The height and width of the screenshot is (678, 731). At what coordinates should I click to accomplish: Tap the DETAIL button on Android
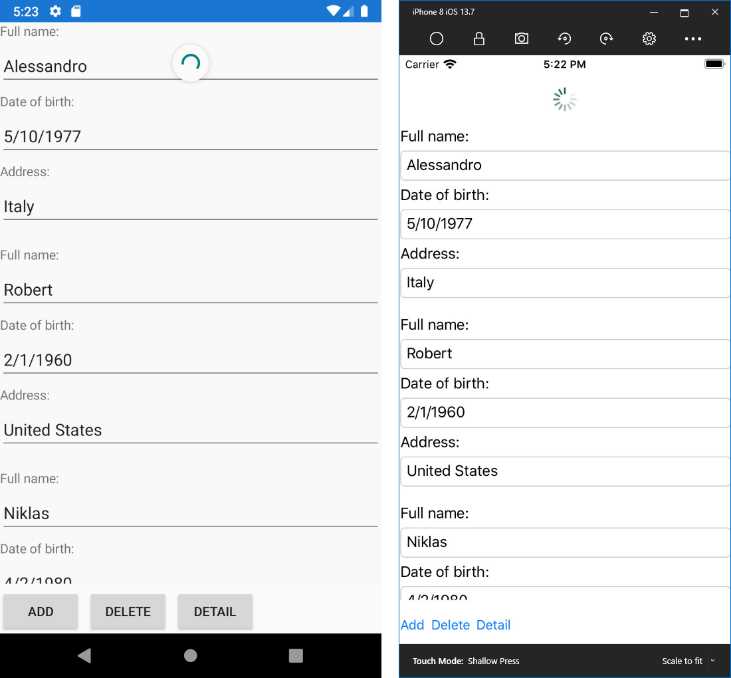point(215,611)
